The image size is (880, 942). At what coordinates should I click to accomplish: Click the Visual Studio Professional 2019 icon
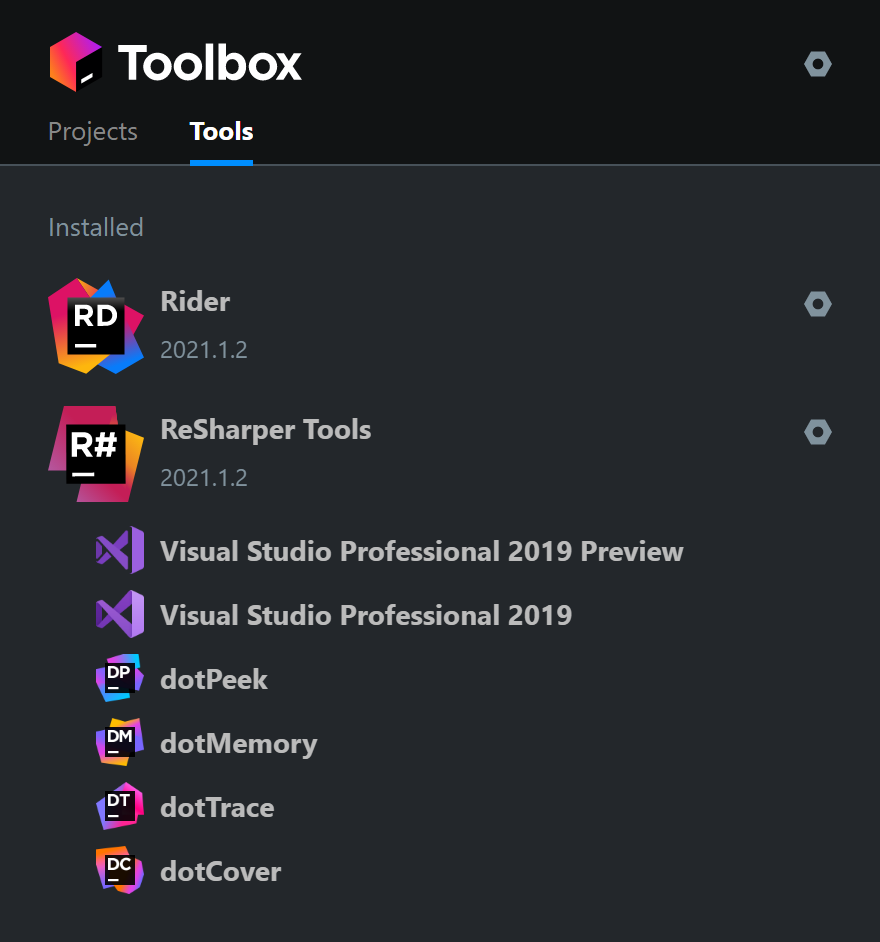(x=120, y=614)
